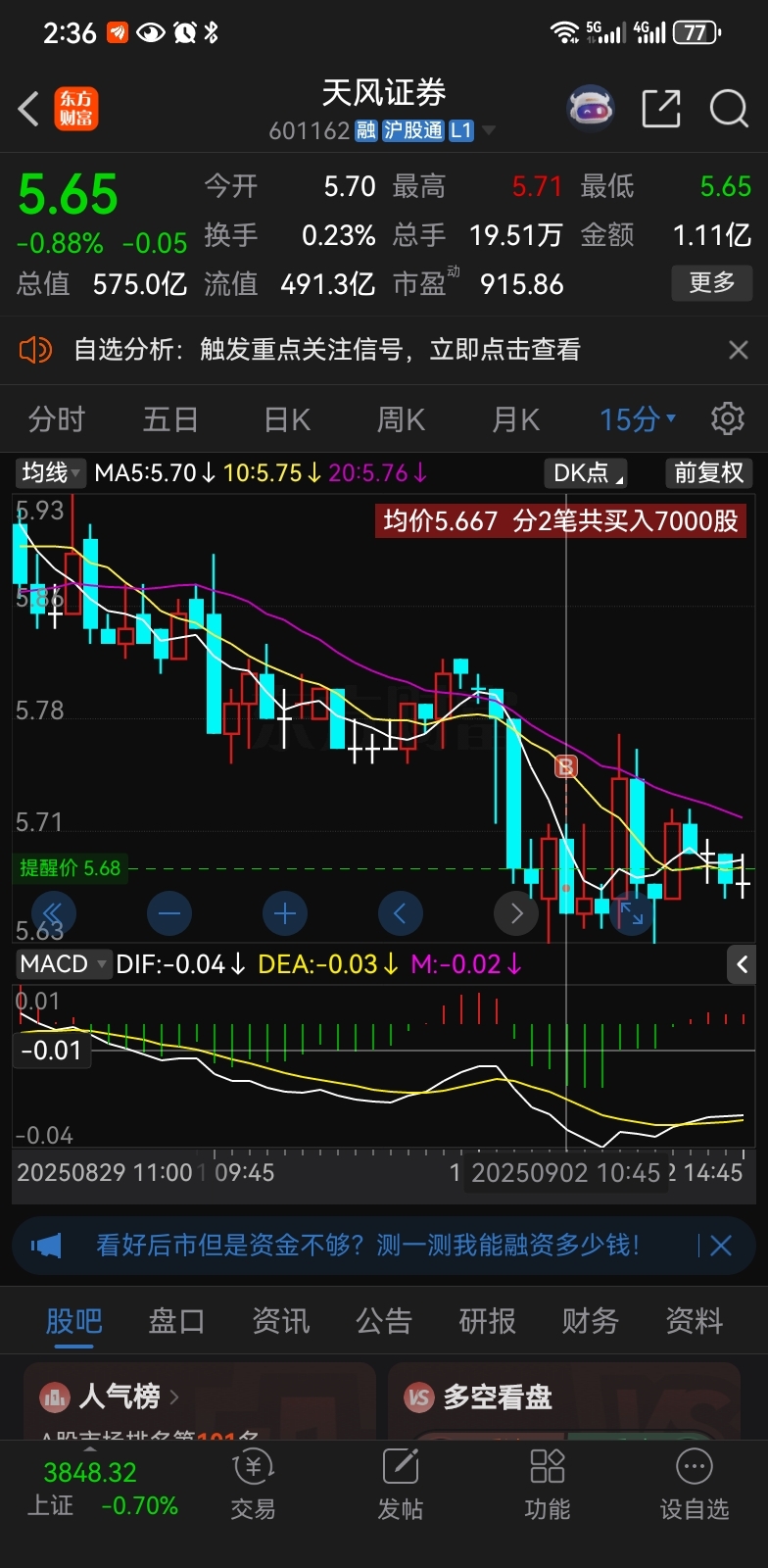
Task: Move chart cursor right arrow
Action: (516, 914)
